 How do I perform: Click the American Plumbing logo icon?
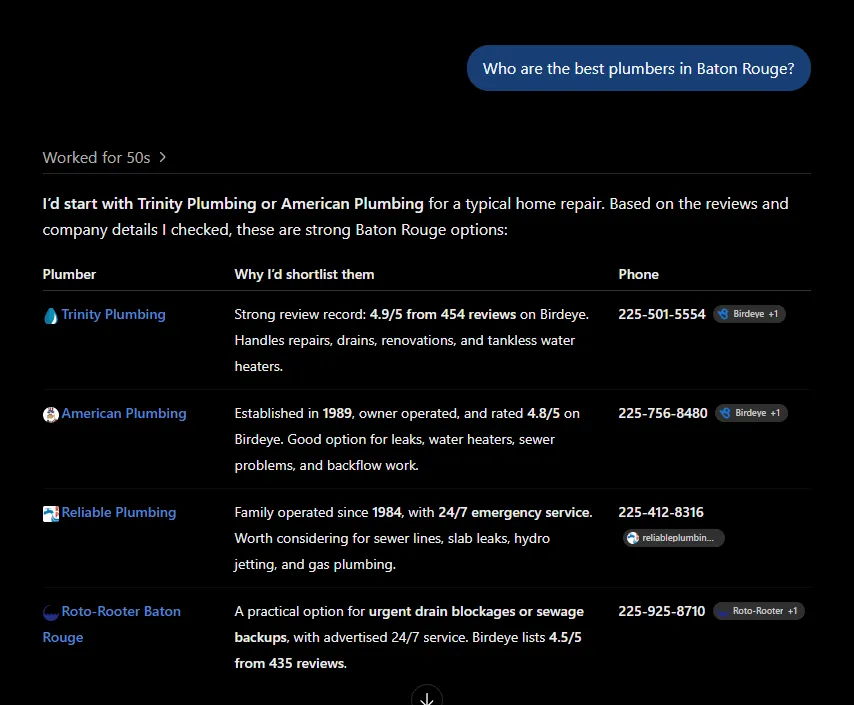pos(51,415)
